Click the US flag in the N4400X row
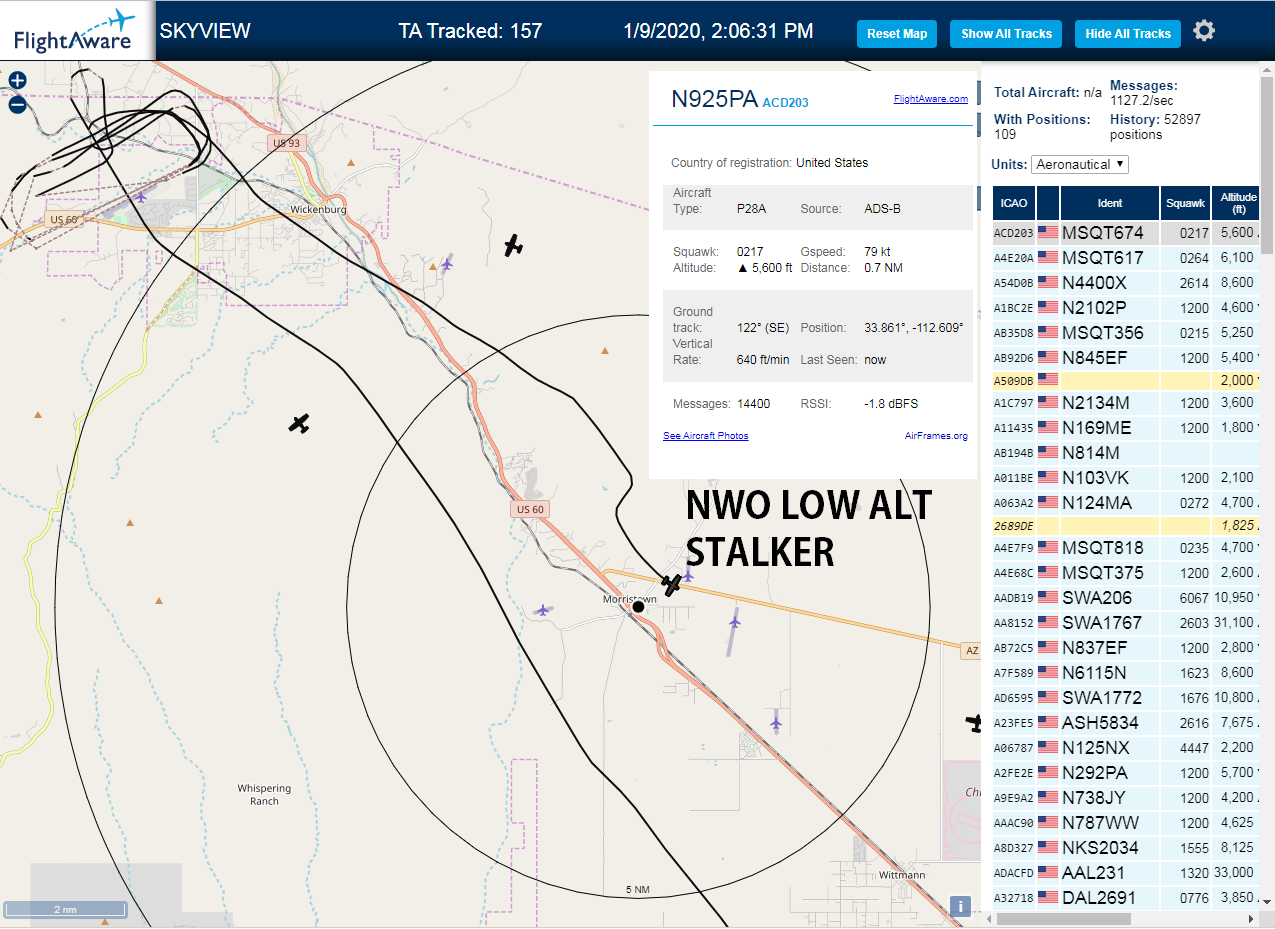The height and width of the screenshot is (929, 1275). (1048, 283)
